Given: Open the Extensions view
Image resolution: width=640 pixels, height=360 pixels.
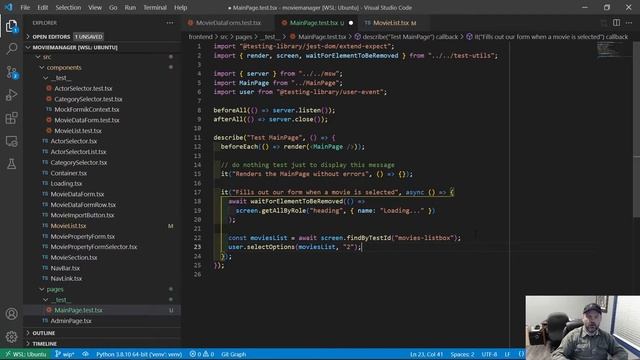Looking at the screenshot, I should [x=11, y=118].
